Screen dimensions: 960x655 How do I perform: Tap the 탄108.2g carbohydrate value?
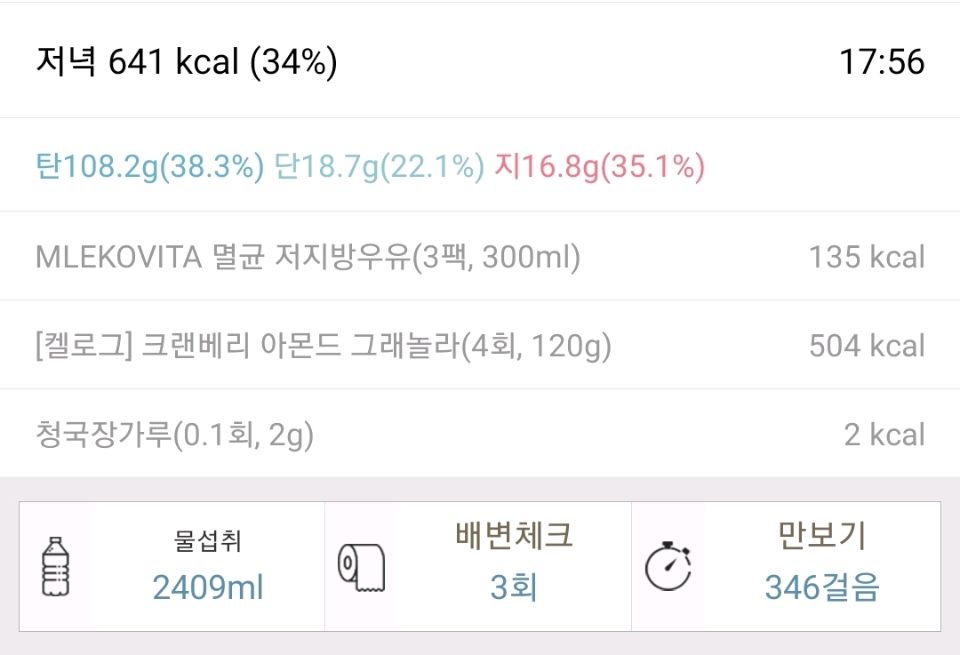(x=150, y=167)
